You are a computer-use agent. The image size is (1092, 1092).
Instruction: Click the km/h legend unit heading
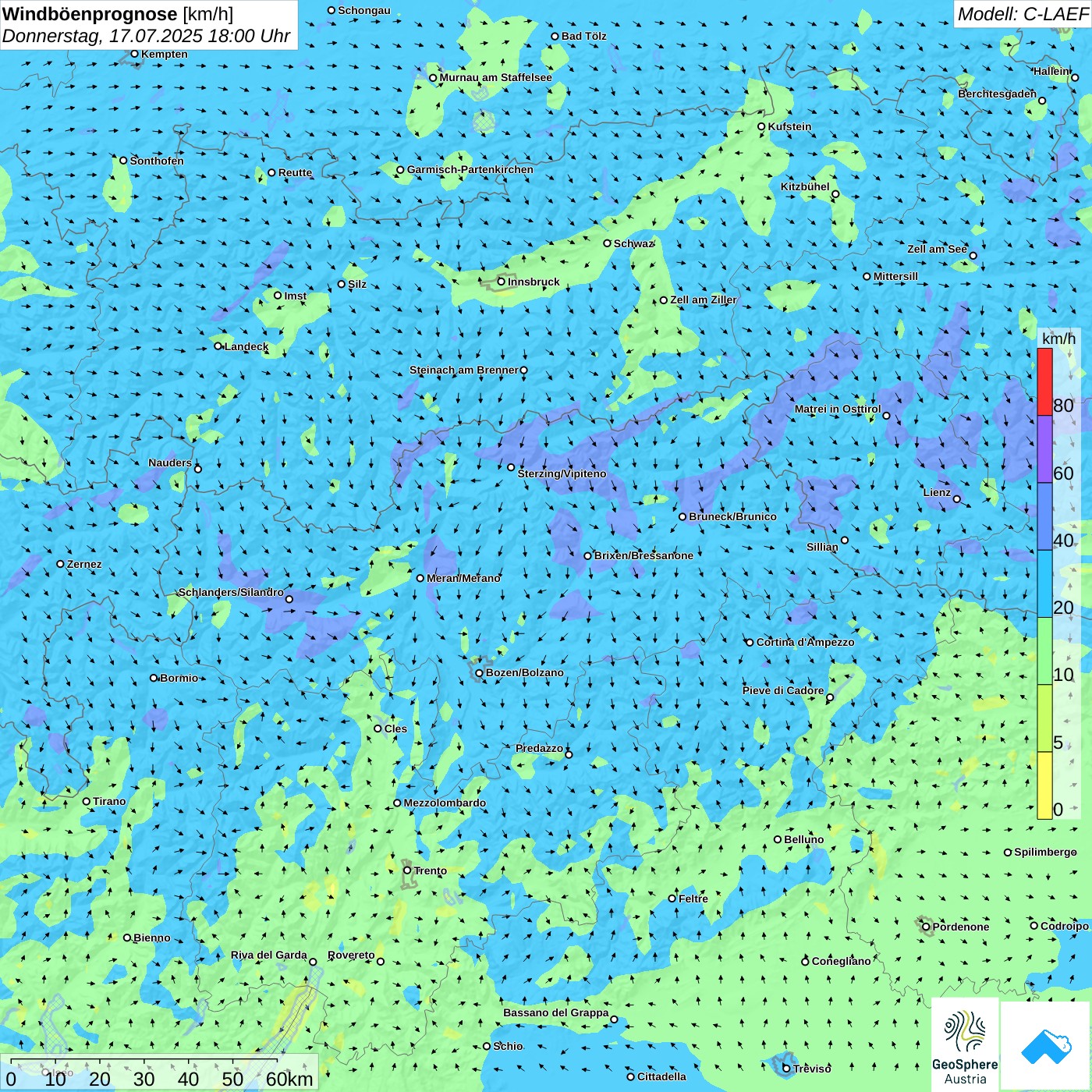coord(1058,339)
